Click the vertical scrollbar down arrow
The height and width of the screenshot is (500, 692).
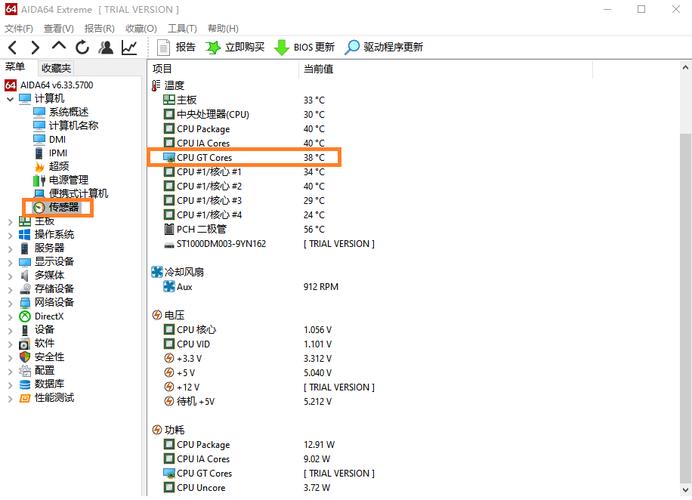(x=685, y=489)
